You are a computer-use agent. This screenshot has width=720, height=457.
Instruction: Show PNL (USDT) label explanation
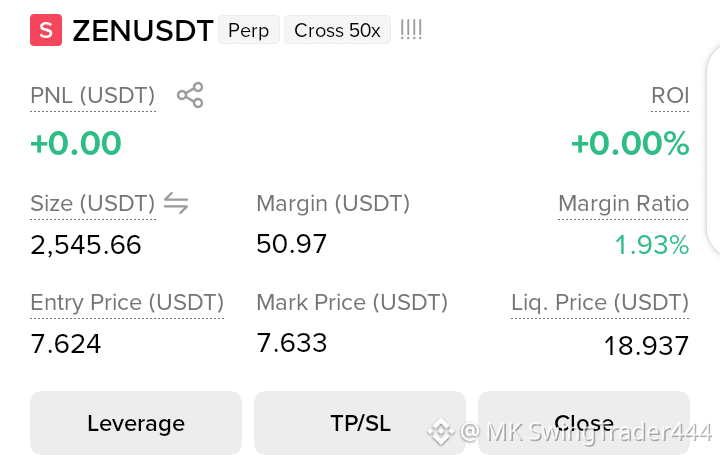coord(93,96)
